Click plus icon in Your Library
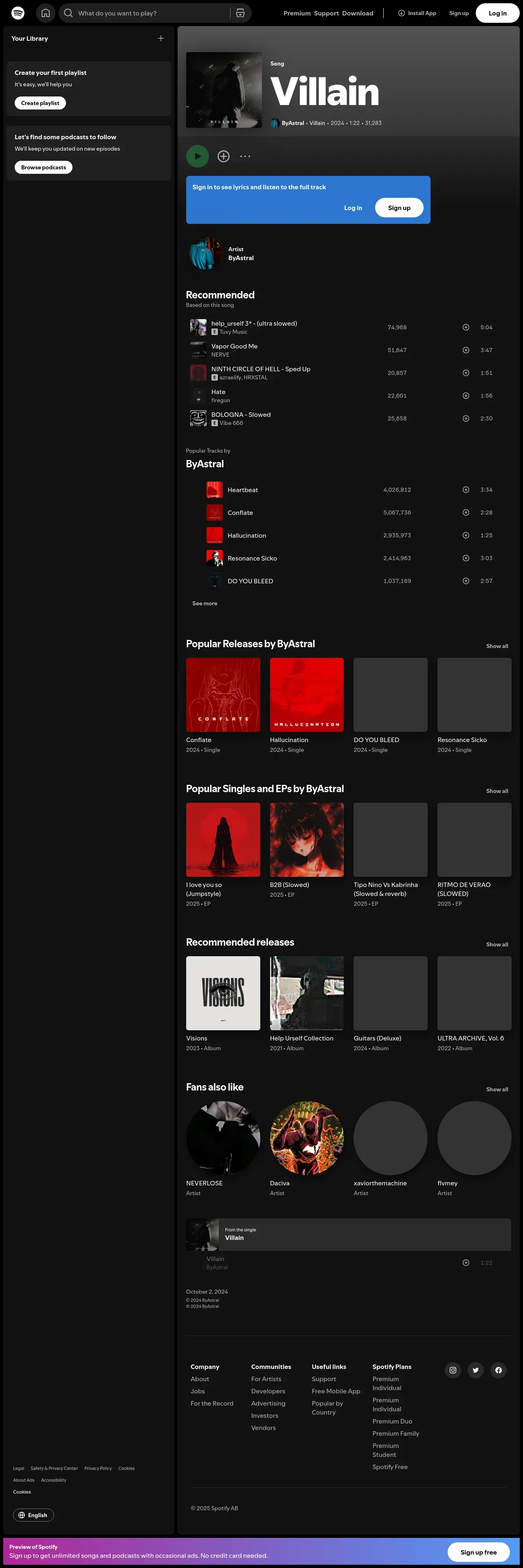The image size is (523, 1568). (x=161, y=38)
